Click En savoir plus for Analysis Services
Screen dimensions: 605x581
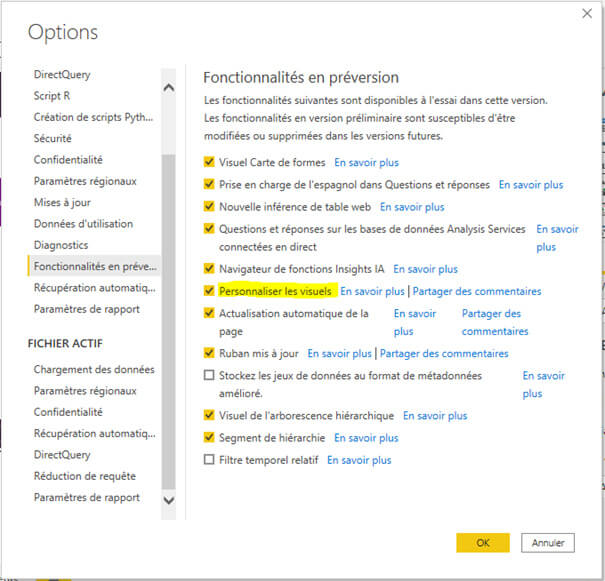click(x=557, y=238)
